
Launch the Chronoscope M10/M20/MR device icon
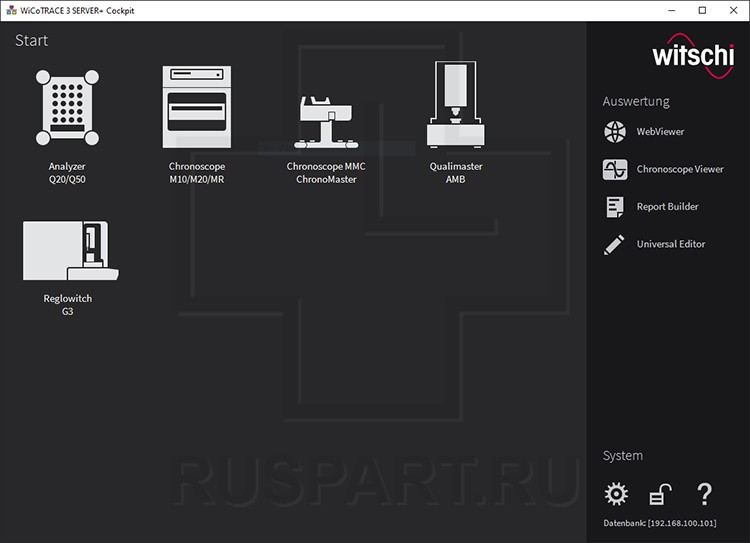[x=197, y=107]
